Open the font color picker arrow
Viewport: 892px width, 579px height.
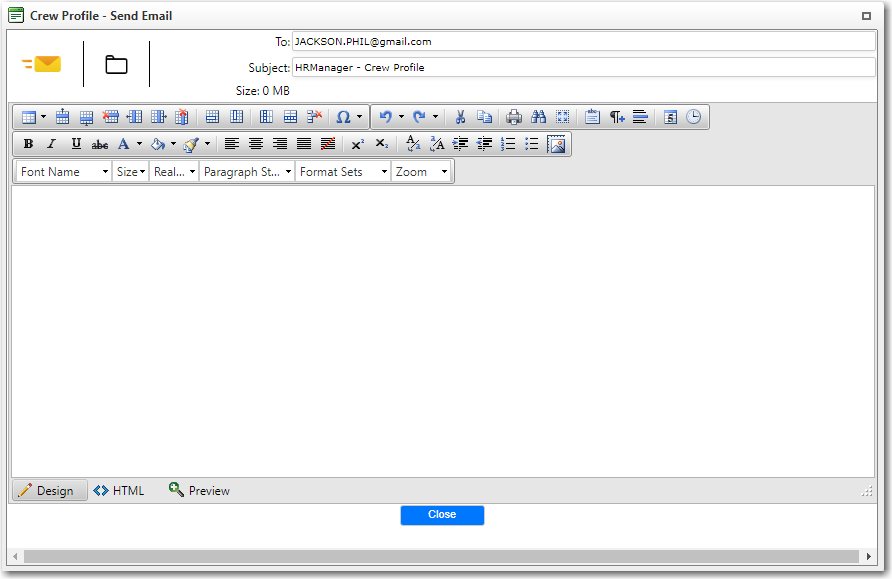[x=139, y=144]
